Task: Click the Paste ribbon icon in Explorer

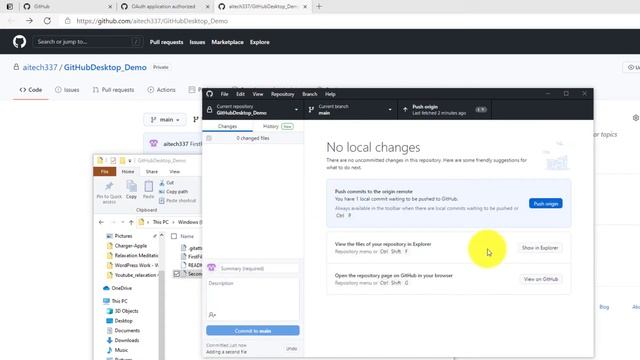Action: pyautogui.click(x=149, y=189)
